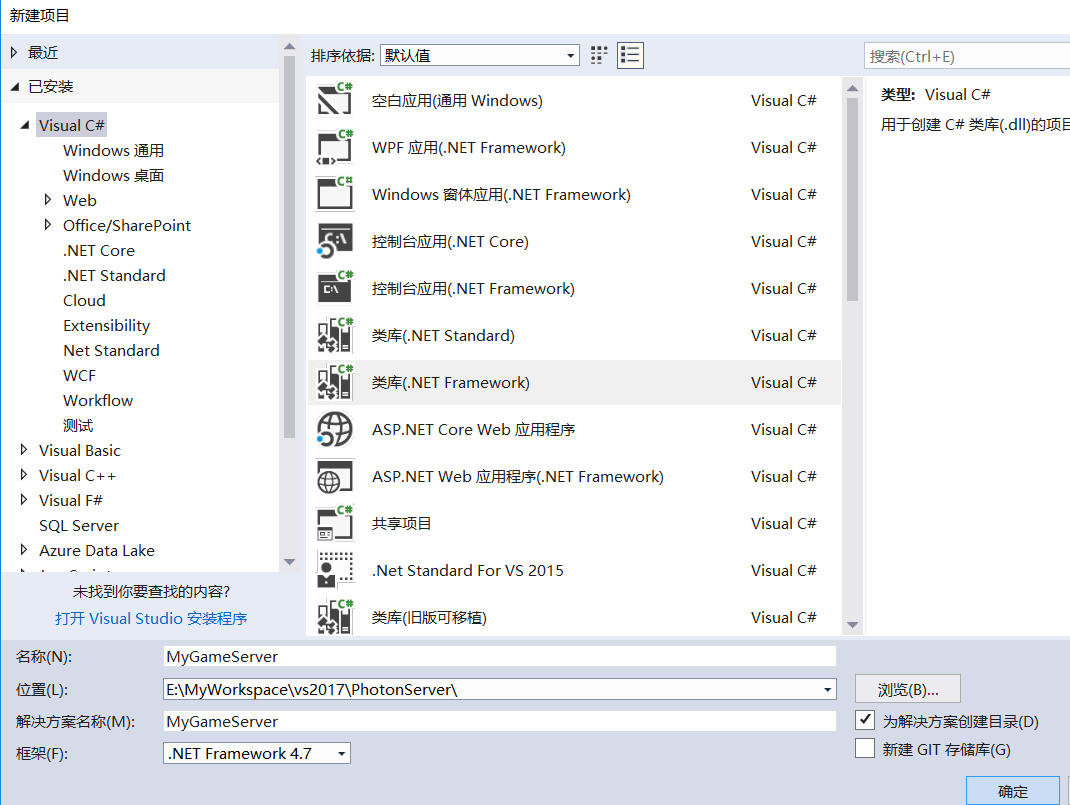
Task: Select the WPF 应用(.NET Framework) name
Action: [468, 147]
